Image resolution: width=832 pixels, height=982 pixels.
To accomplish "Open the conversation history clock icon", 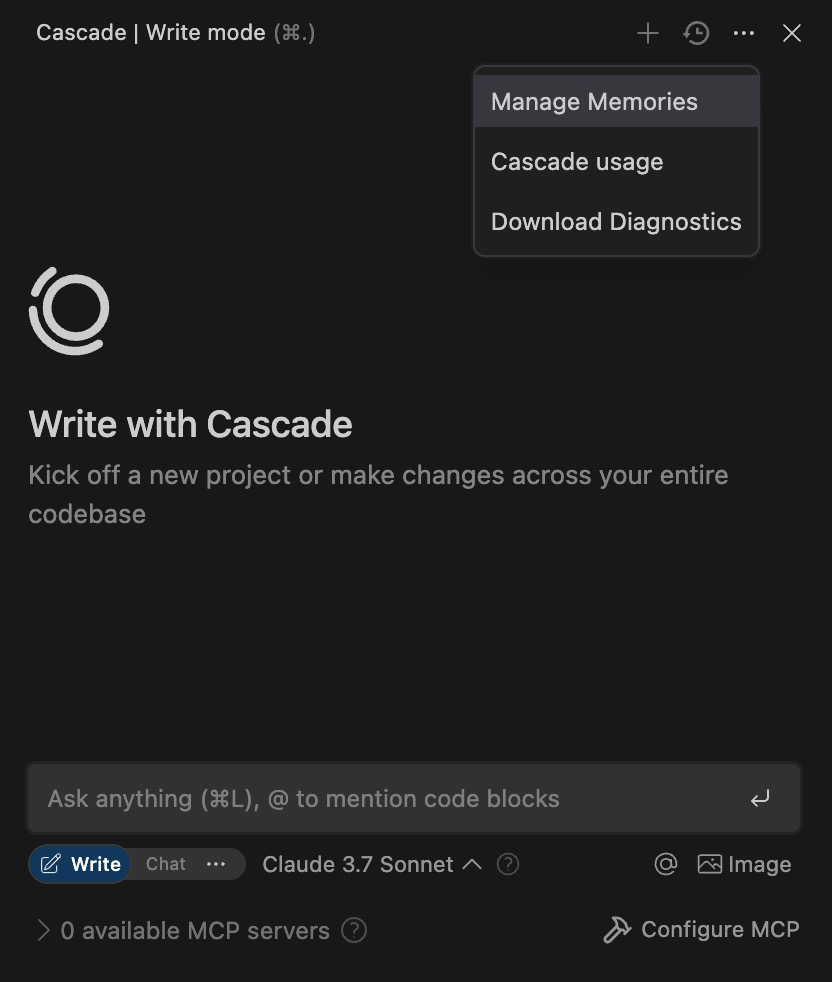I will tap(696, 34).
